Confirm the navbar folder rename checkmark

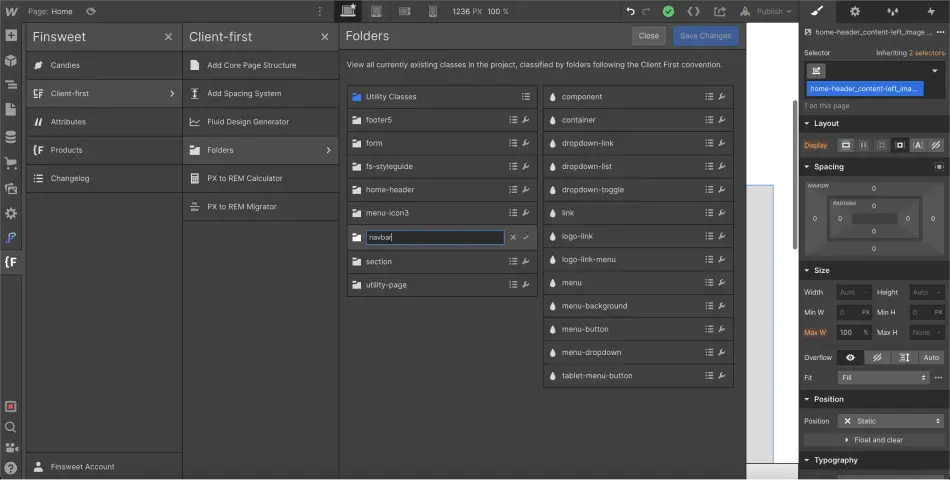526,238
